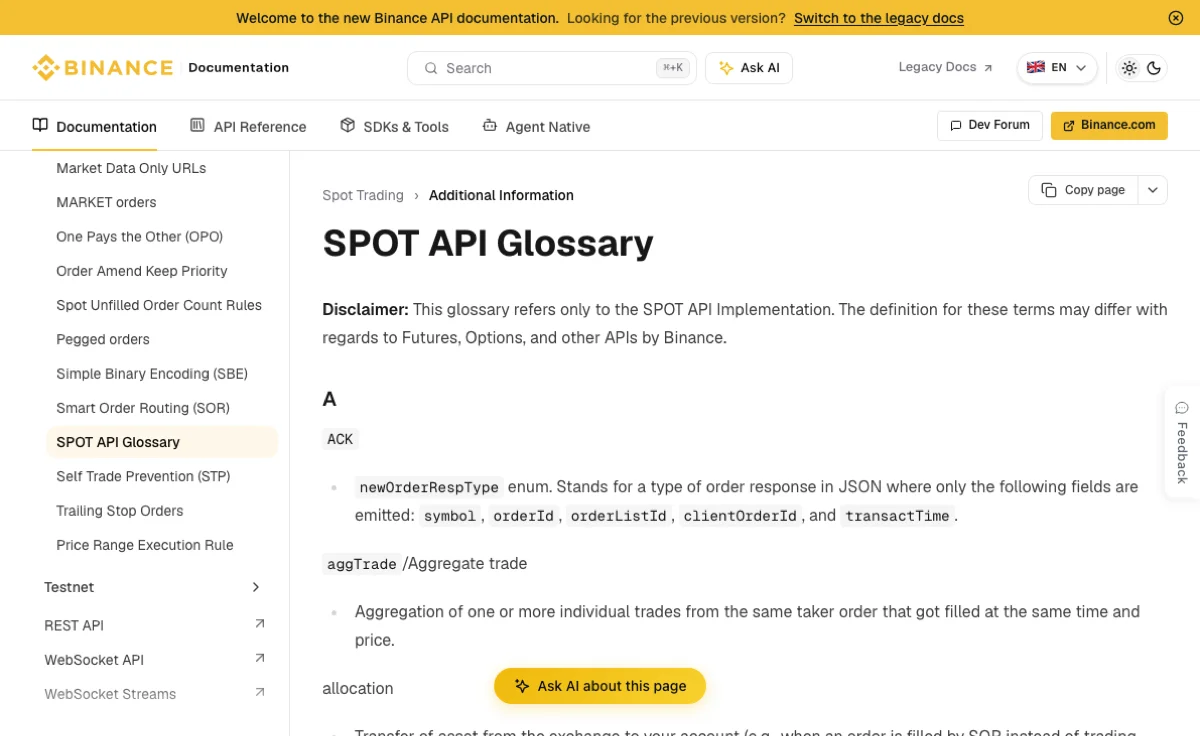Screen dimensions: 1200x736
Task: Select the Documentation tab
Action: pos(95,126)
